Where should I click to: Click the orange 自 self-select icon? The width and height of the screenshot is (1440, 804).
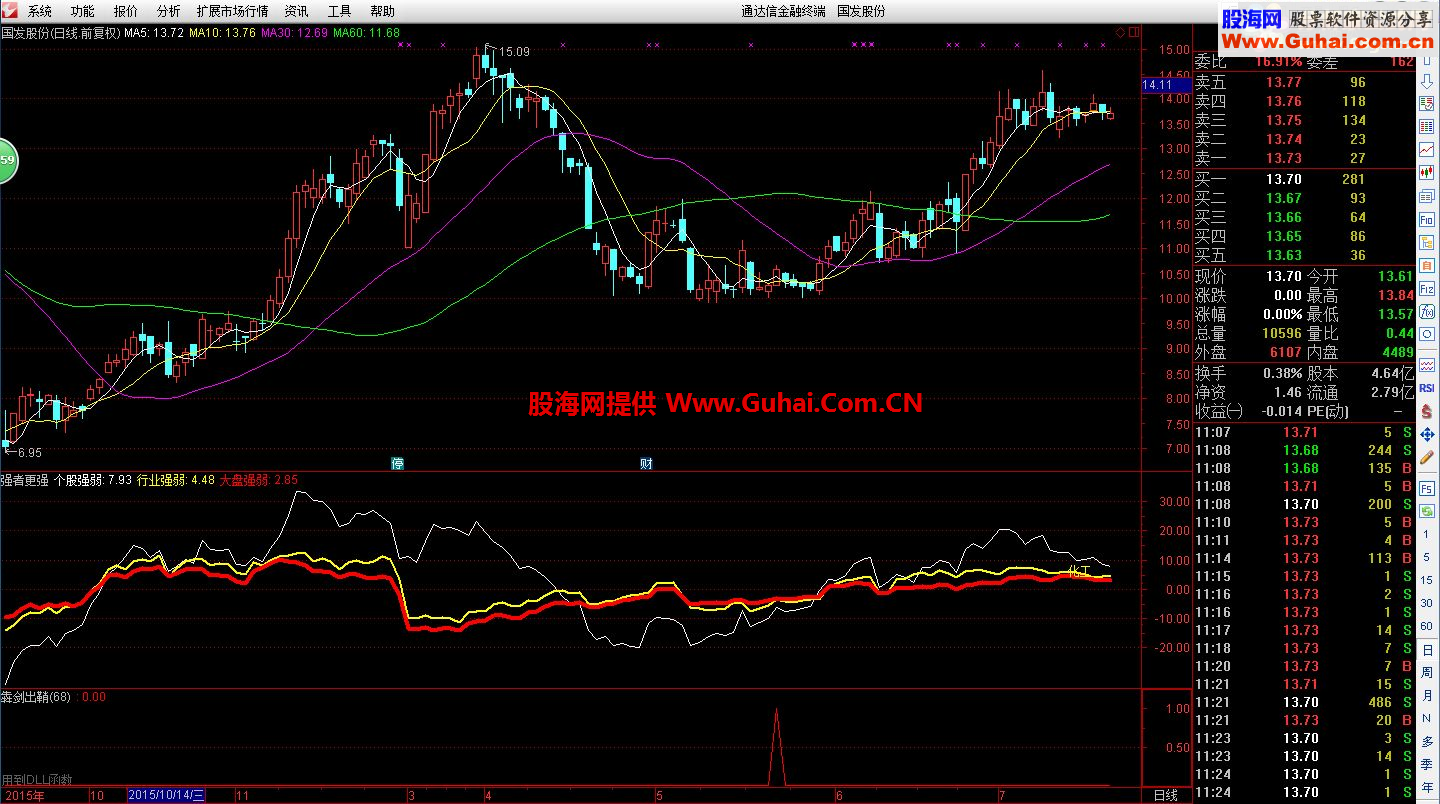1427,265
